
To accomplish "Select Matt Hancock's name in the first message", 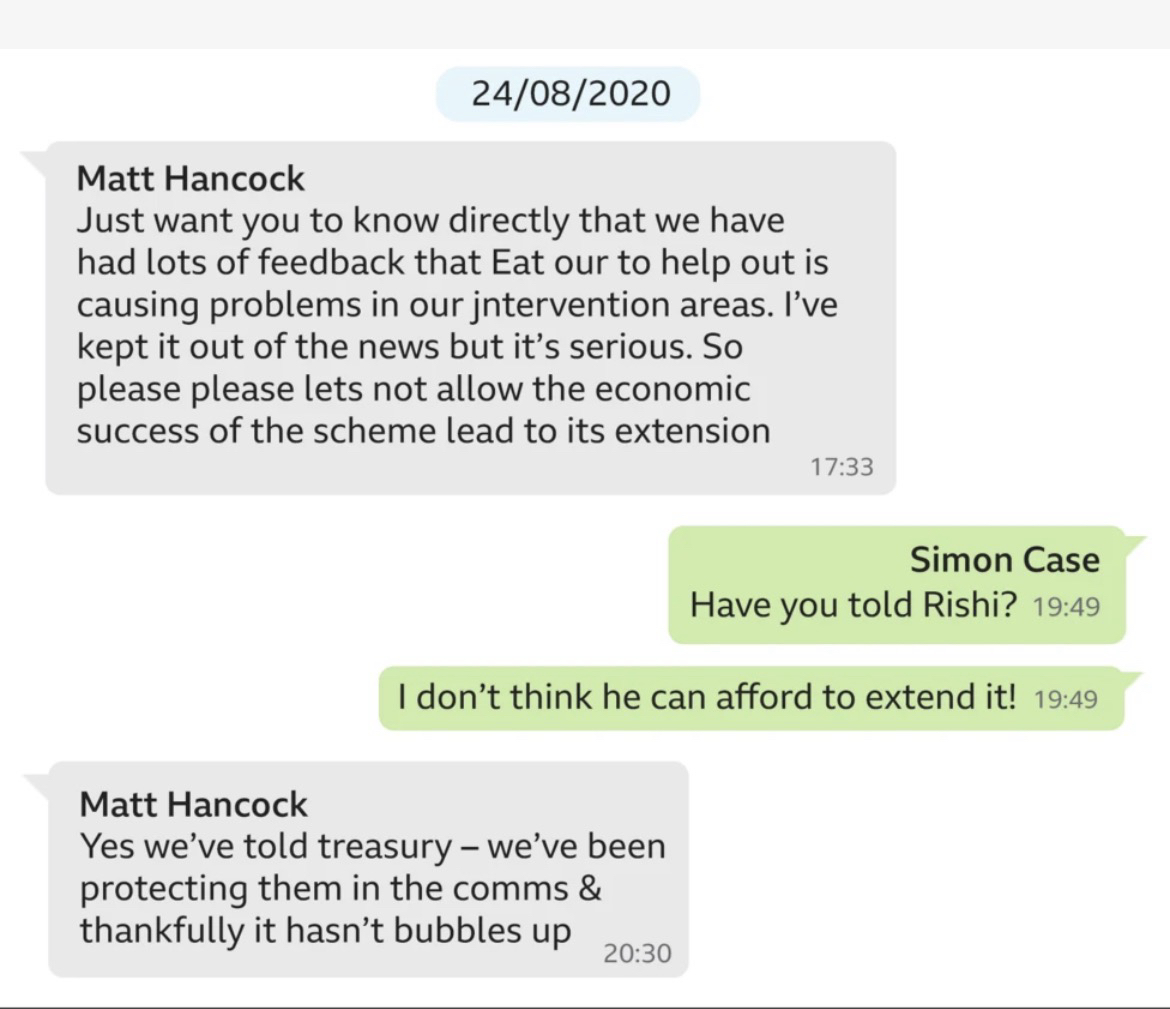I will 191,179.
